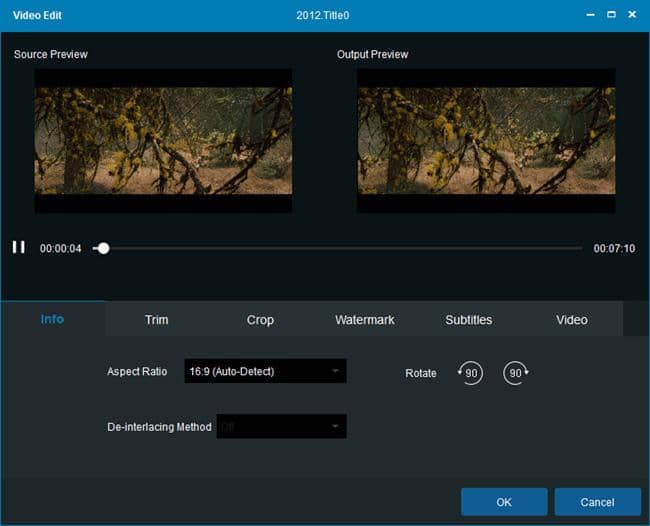The width and height of the screenshot is (650, 526).
Task: Close the Video Edit window
Action: point(634,15)
